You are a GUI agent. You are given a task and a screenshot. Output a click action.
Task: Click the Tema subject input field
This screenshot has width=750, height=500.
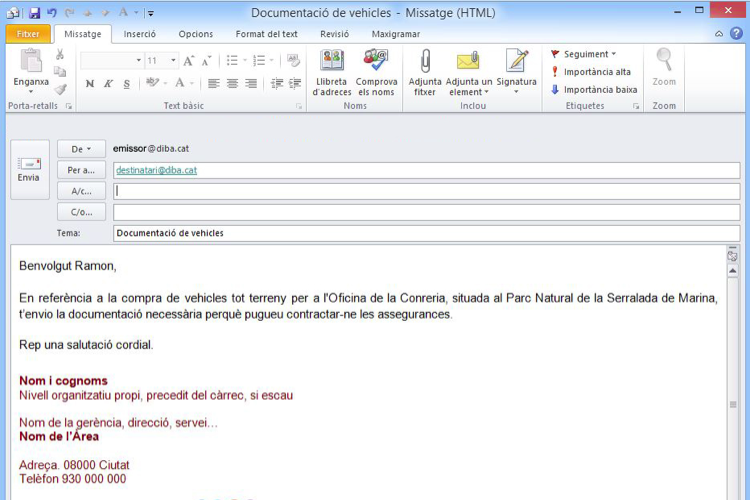coord(425,233)
